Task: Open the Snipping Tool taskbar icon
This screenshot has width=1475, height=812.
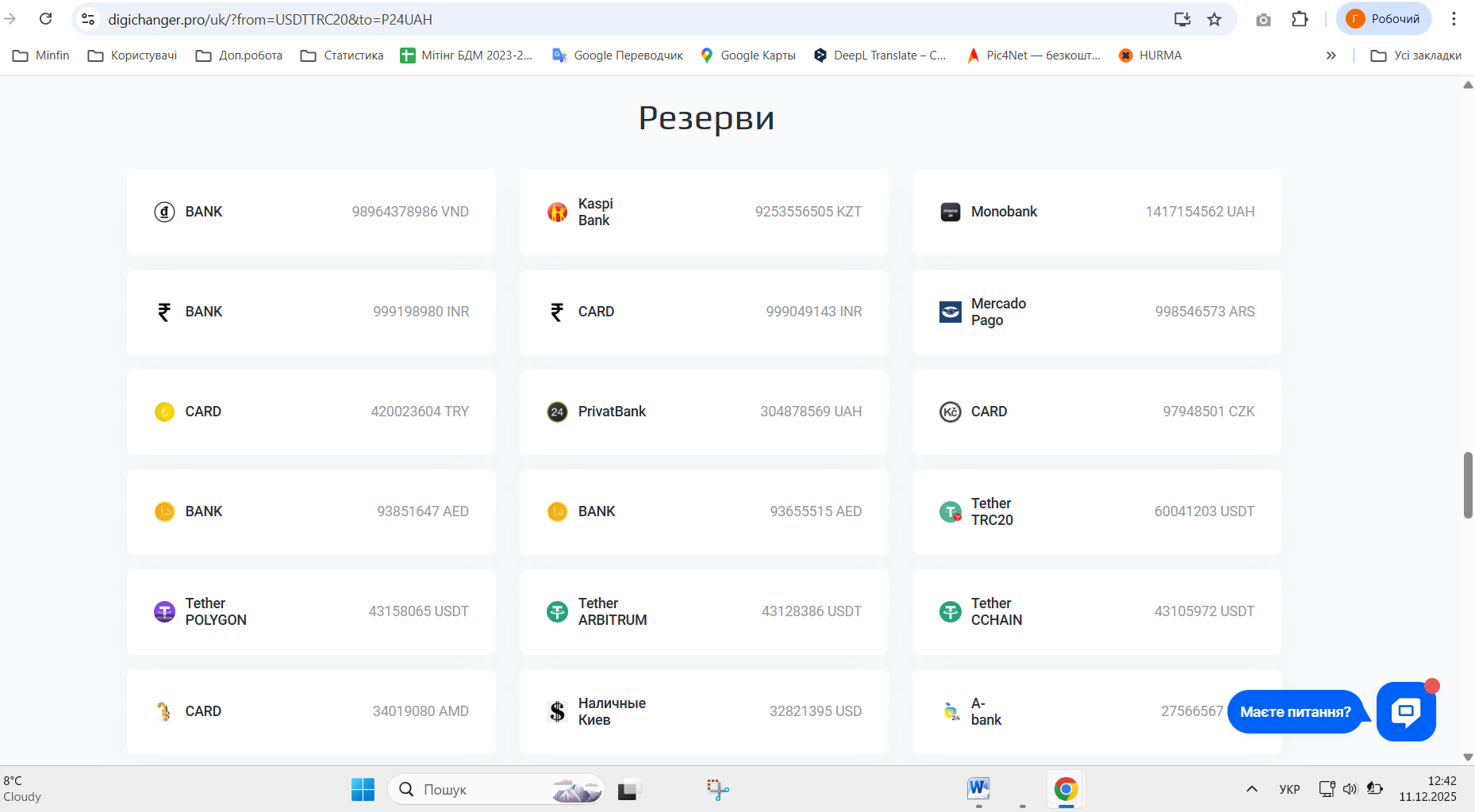Action: 717,789
